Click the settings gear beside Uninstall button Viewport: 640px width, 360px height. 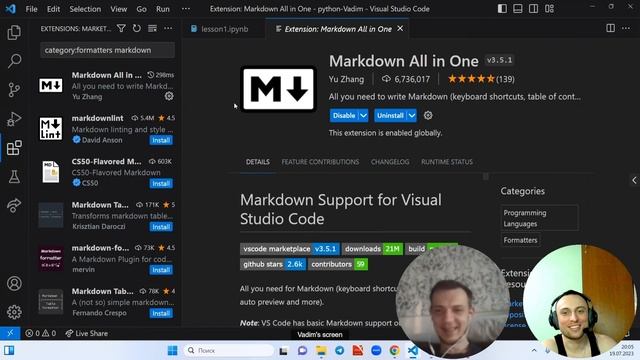click(428, 116)
